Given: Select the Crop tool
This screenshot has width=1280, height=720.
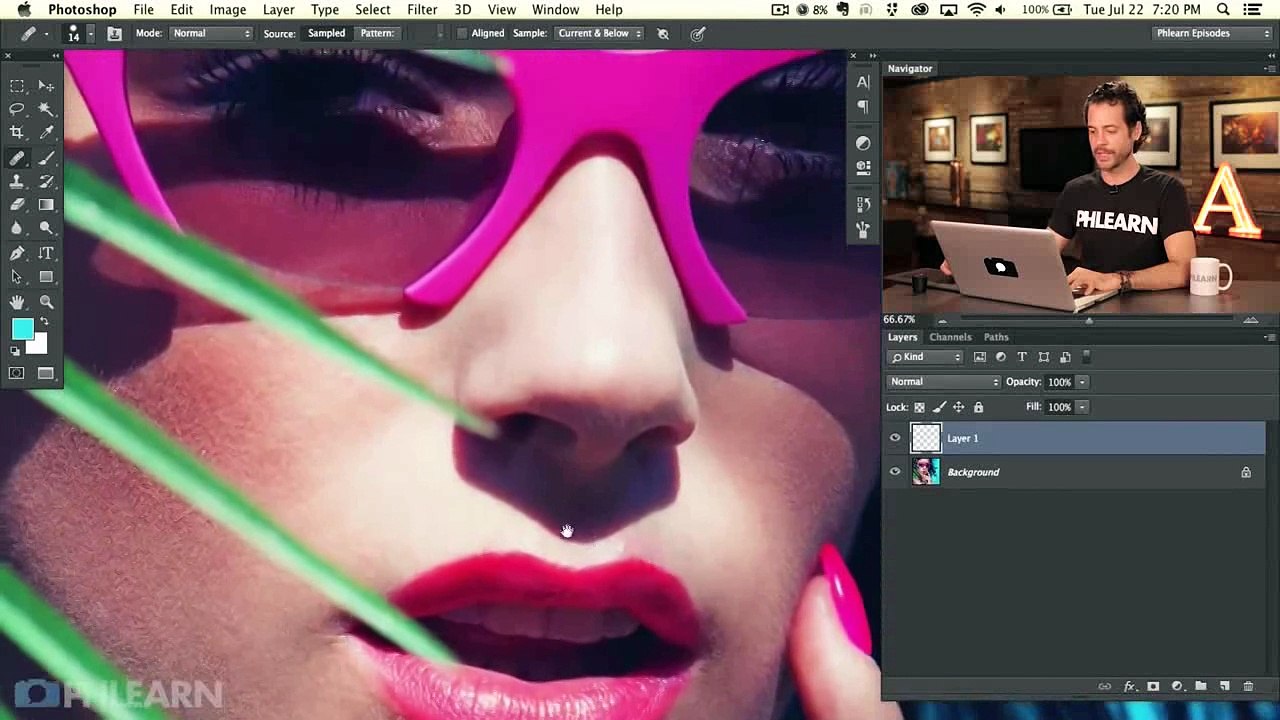Looking at the screenshot, I should (17, 133).
